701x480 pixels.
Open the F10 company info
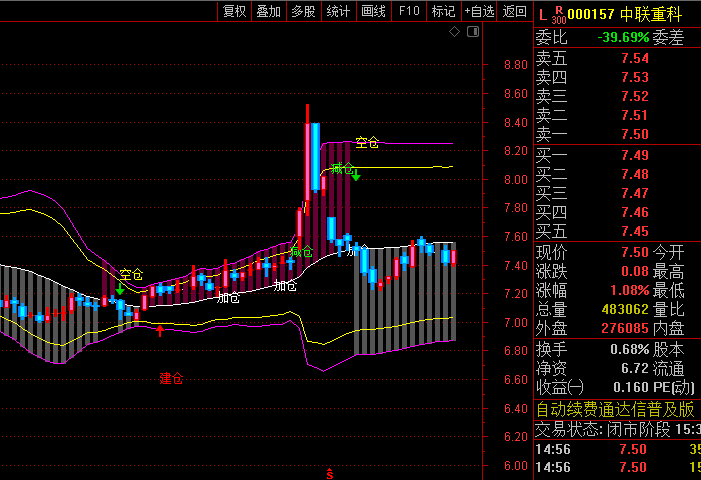coord(409,11)
